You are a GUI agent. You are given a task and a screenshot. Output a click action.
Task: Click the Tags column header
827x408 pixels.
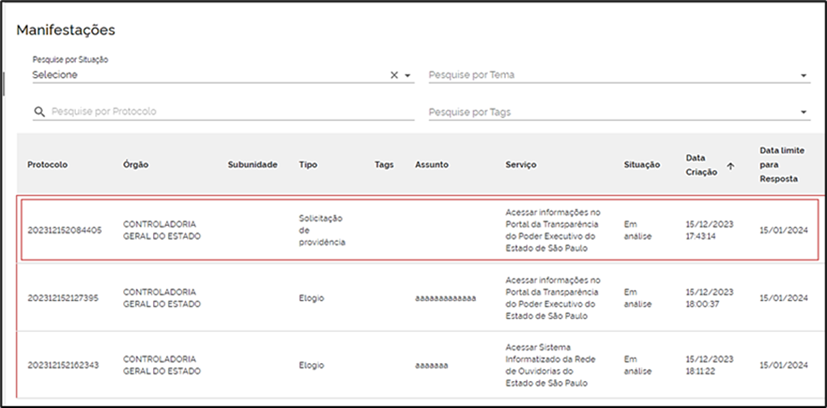[x=384, y=164]
